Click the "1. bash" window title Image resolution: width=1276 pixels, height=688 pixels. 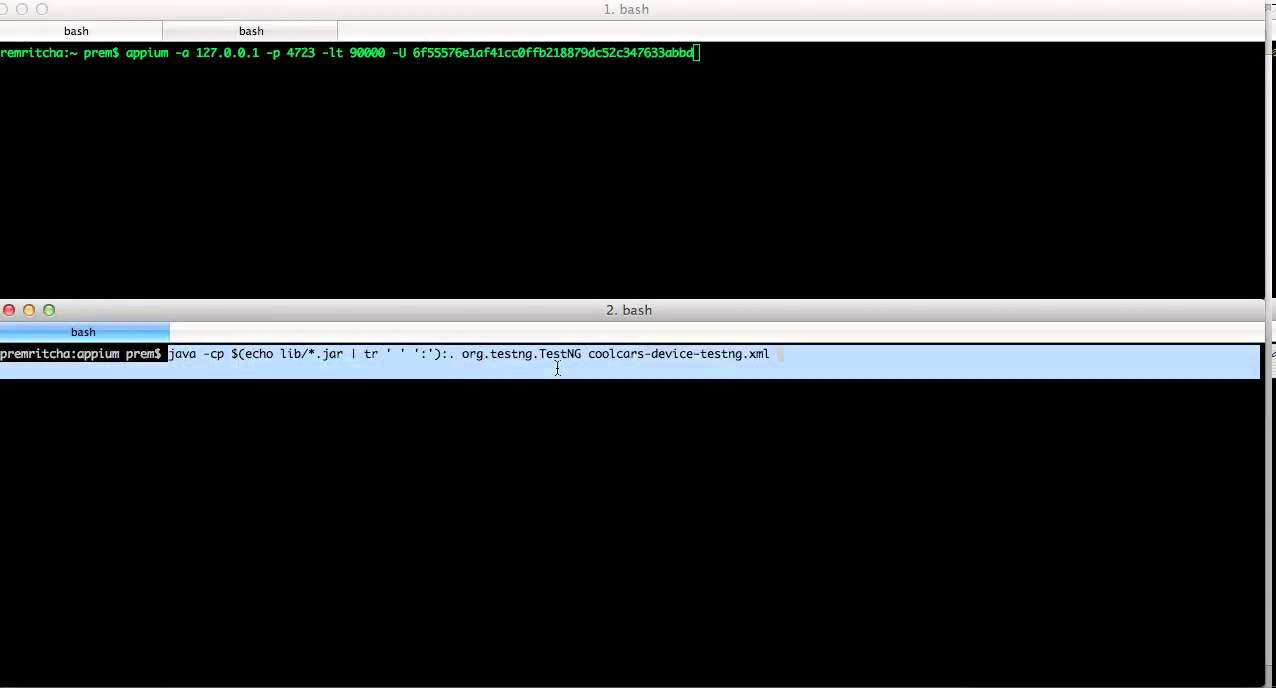(x=626, y=9)
